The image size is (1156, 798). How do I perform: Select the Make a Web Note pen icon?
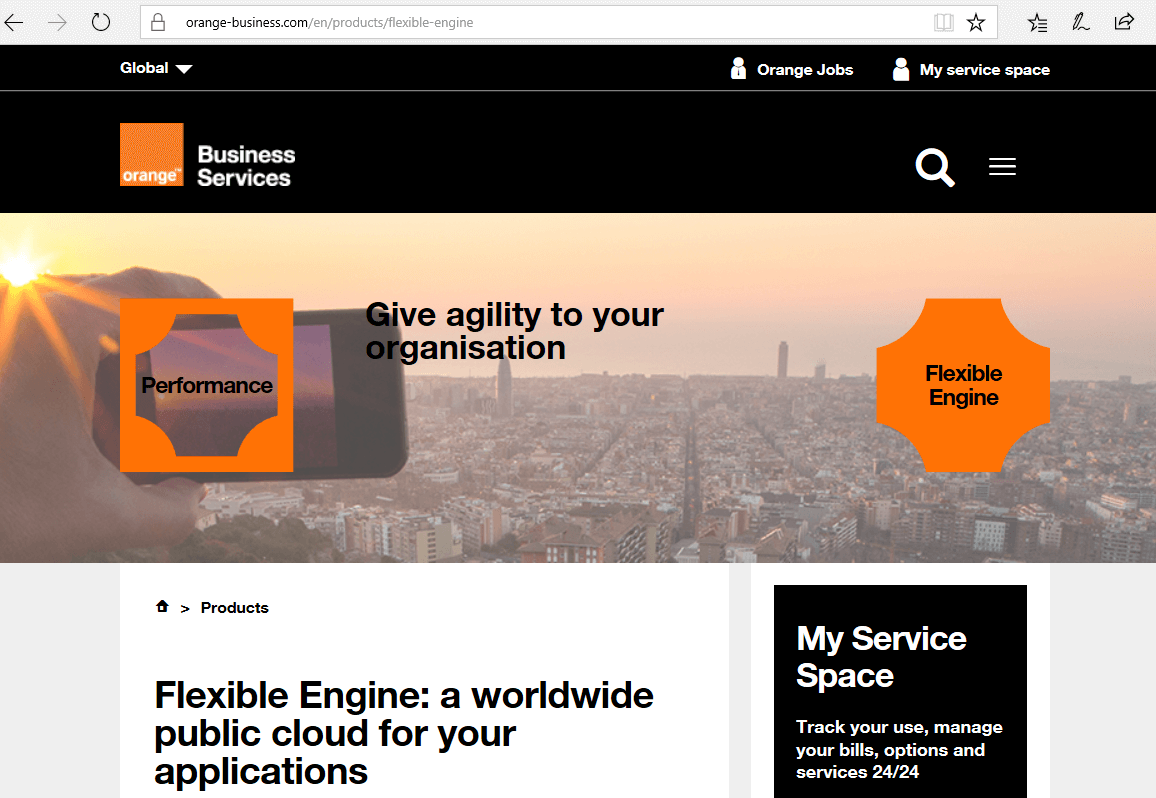1081,21
